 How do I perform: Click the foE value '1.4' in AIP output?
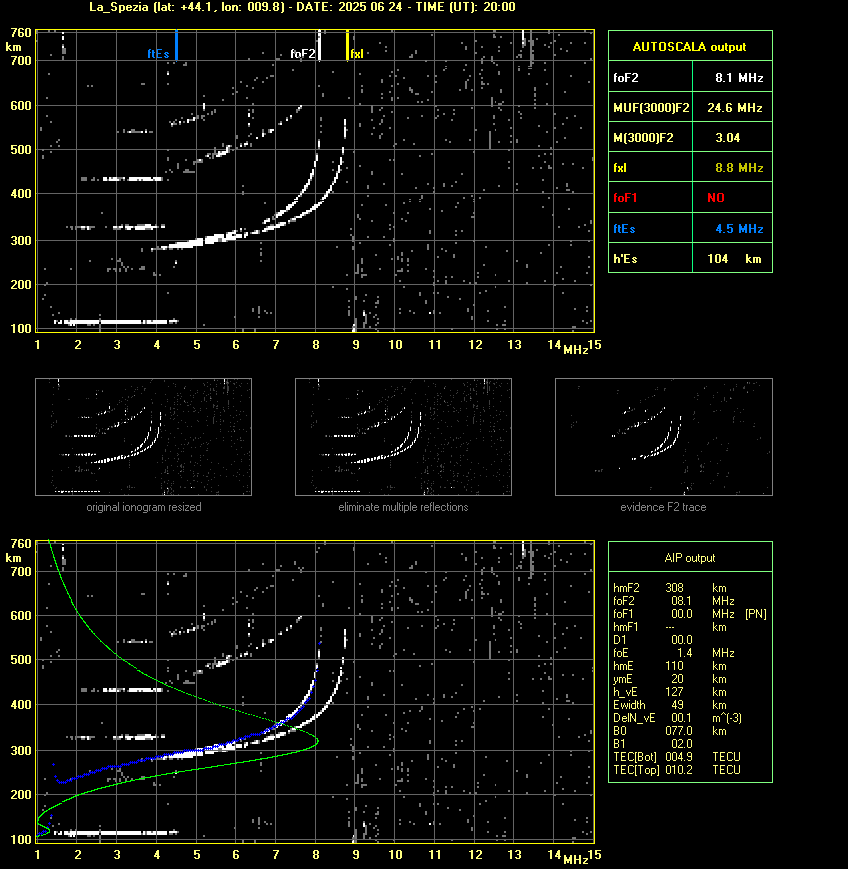click(x=684, y=653)
